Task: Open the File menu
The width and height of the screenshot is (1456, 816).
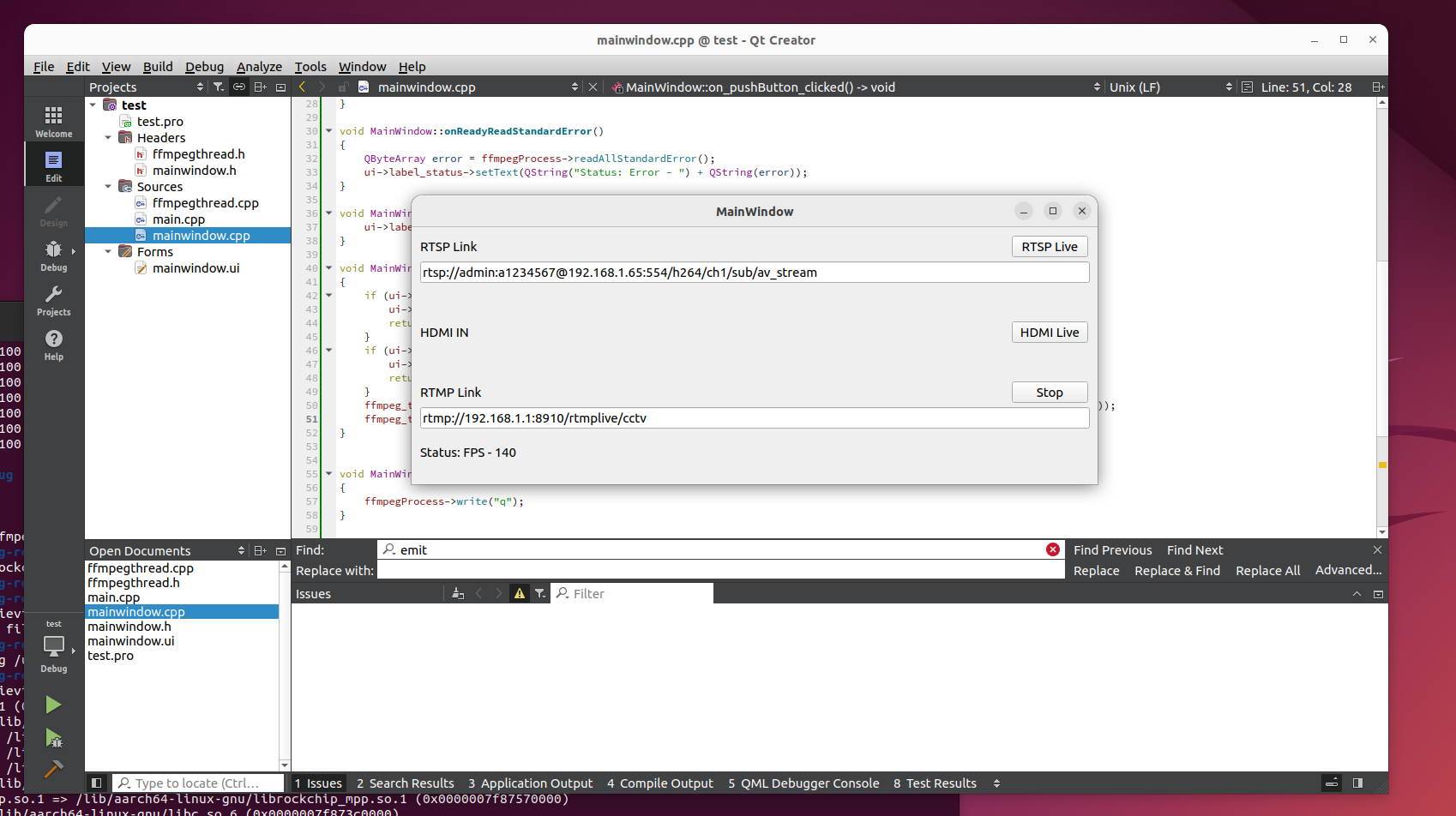Action: (x=44, y=66)
